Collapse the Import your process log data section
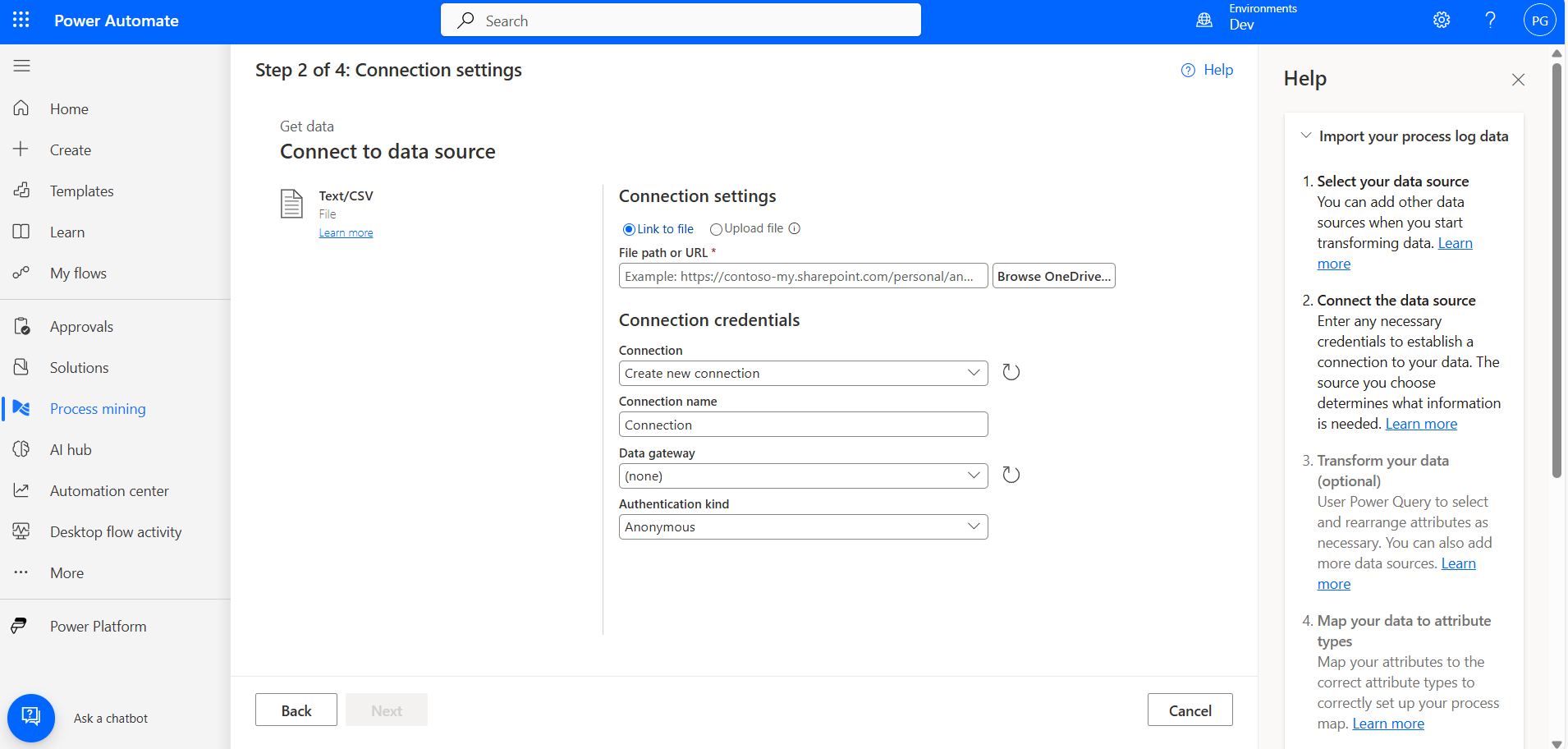The height and width of the screenshot is (749, 1568). 1306,136
